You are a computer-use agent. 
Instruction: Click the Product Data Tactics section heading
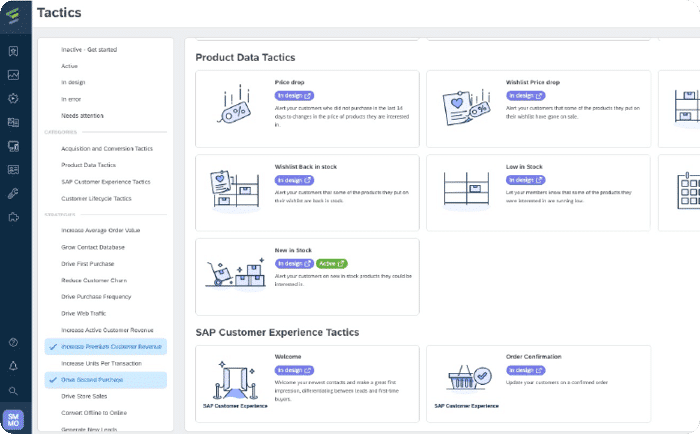click(245, 58)
